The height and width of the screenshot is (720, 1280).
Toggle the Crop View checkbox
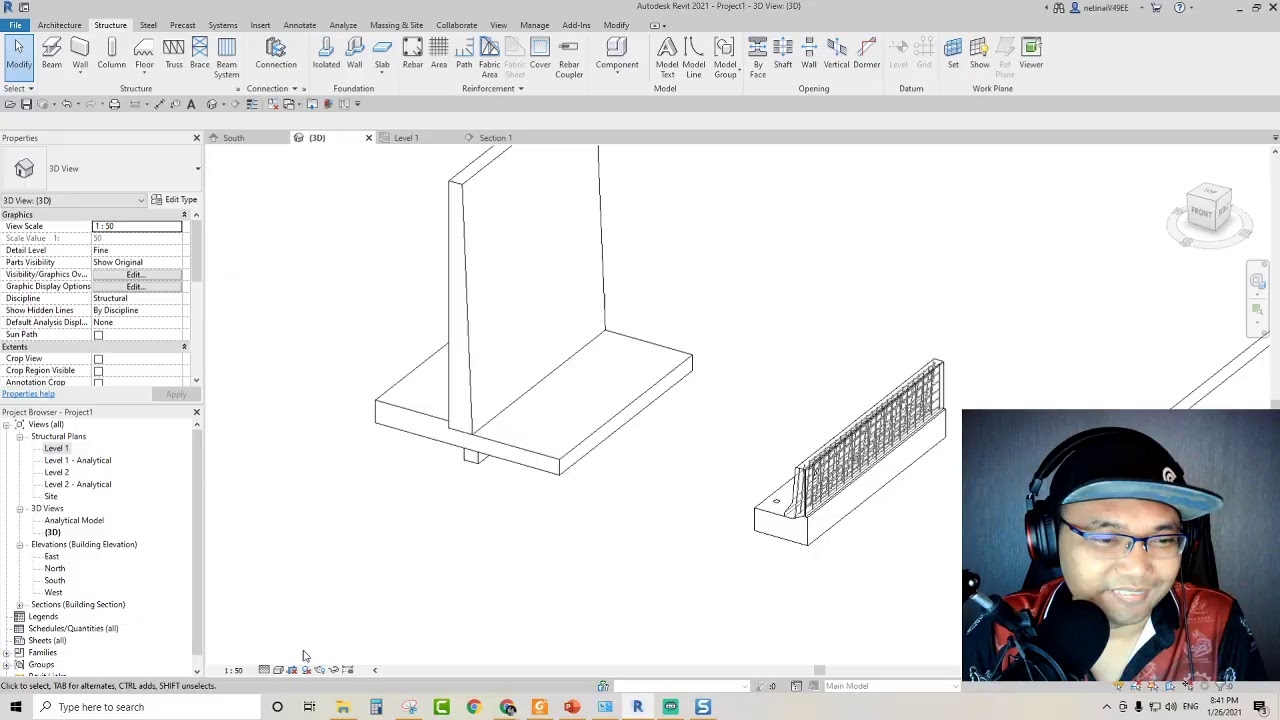(98, 359)
